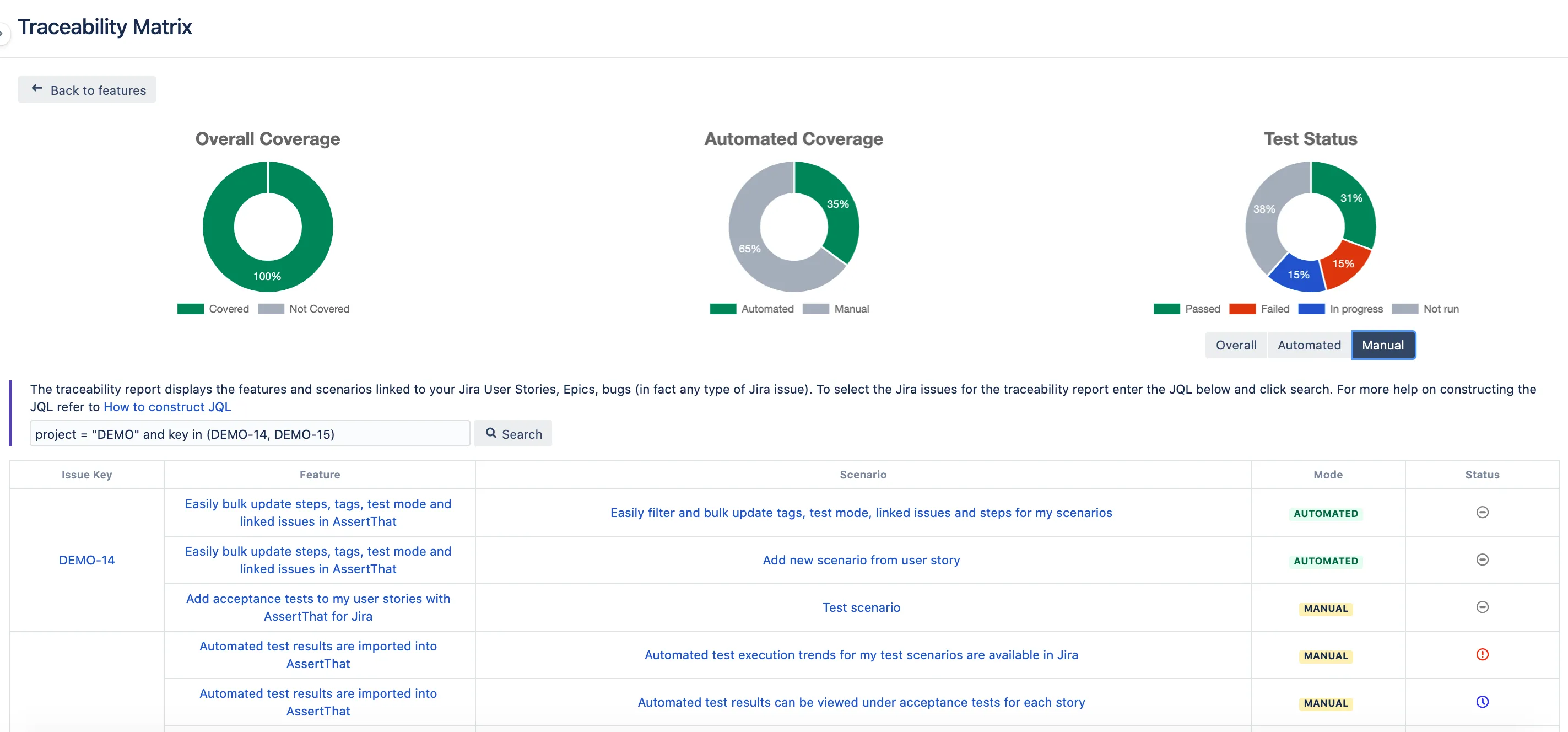Screen dimensions: 1568x732
Task: Open the Test scenario link
Action: (x=861, y=608)
